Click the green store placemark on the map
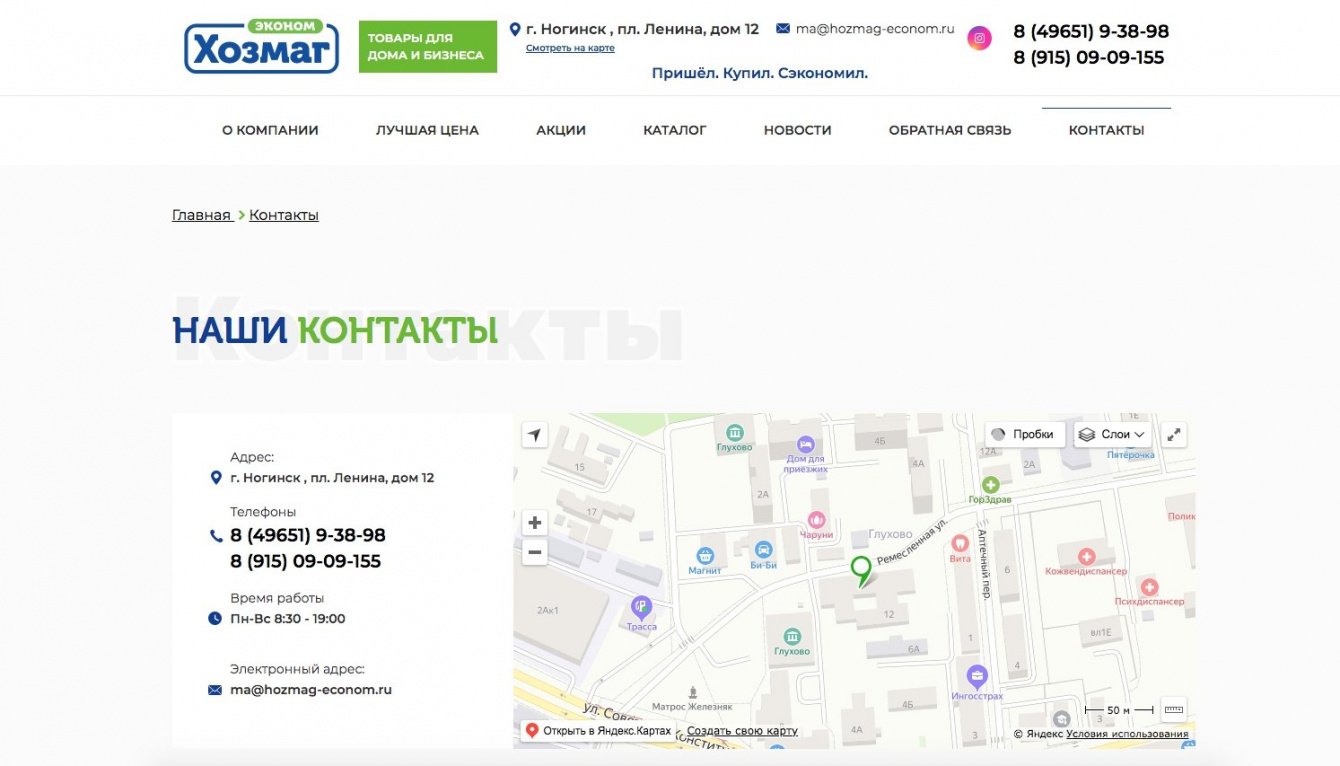The image size is (1340, 766). point(861,571)
